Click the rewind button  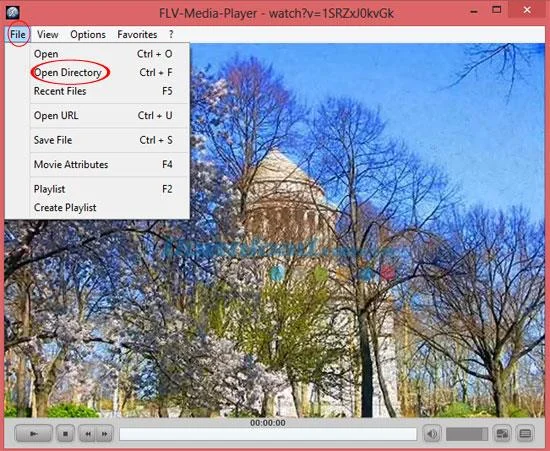point(87,434)
